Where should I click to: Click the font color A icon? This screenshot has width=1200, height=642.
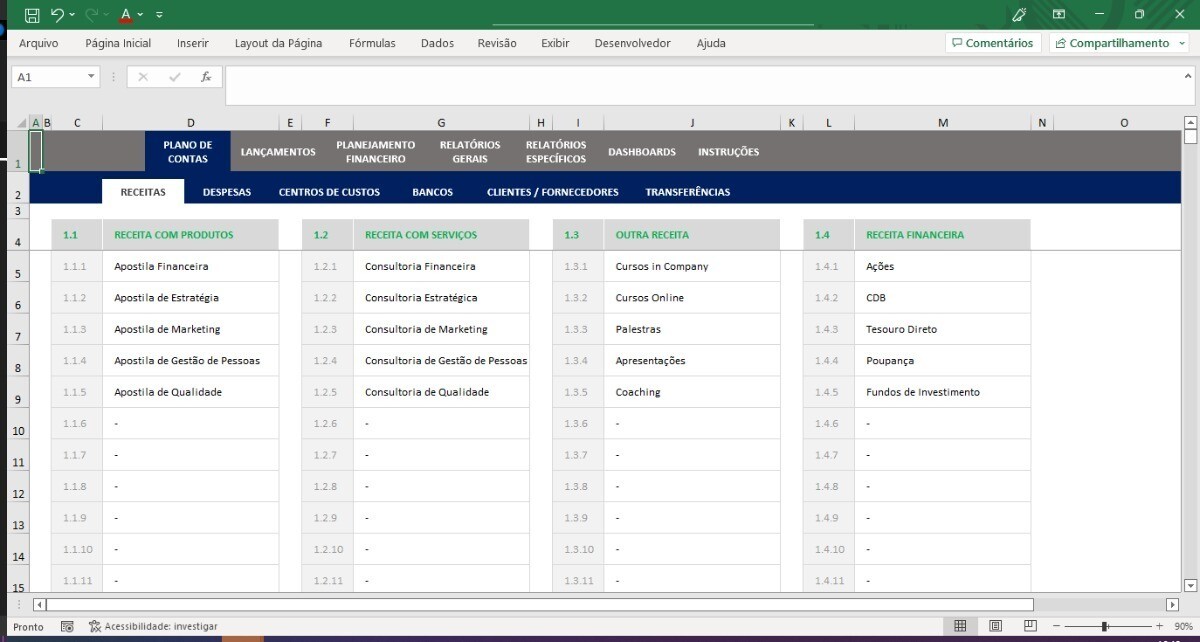click(x=125, y=15)
